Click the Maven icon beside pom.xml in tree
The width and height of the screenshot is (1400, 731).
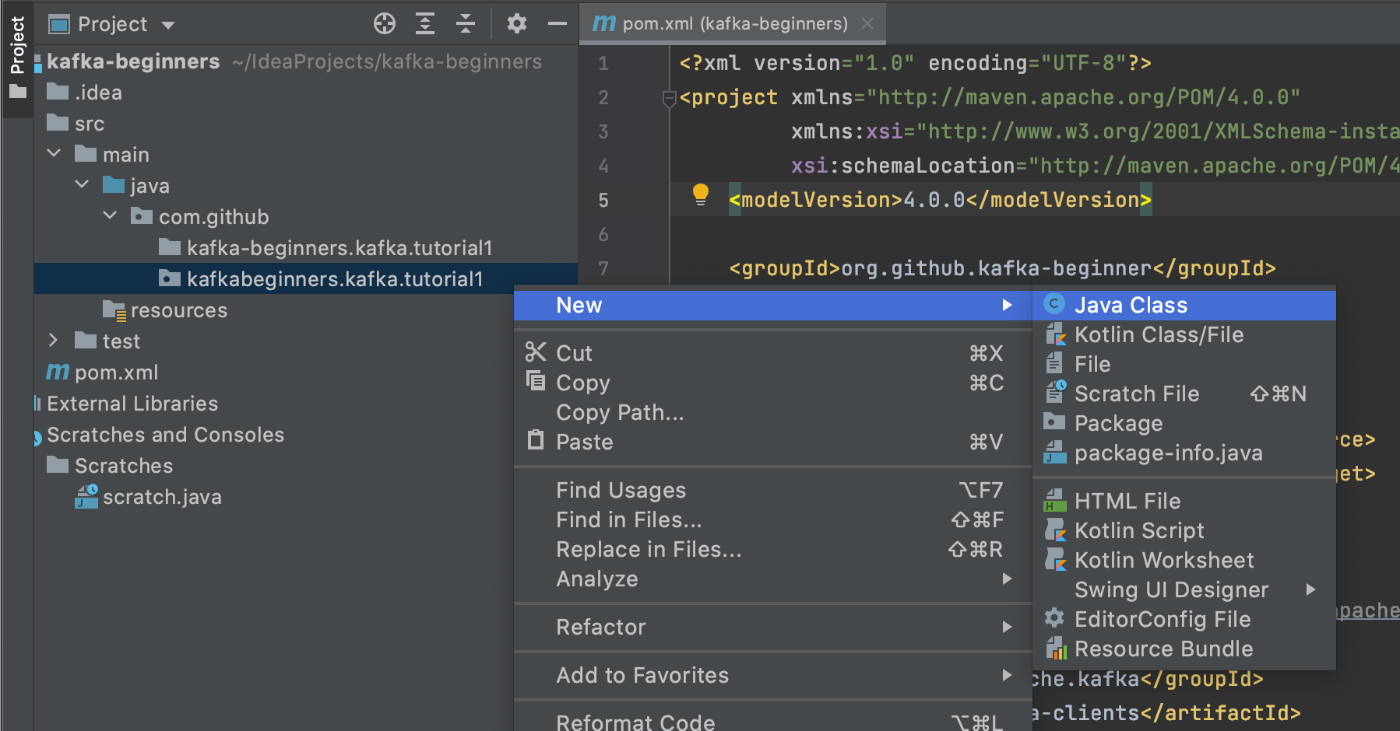click(x=57, y=373)
